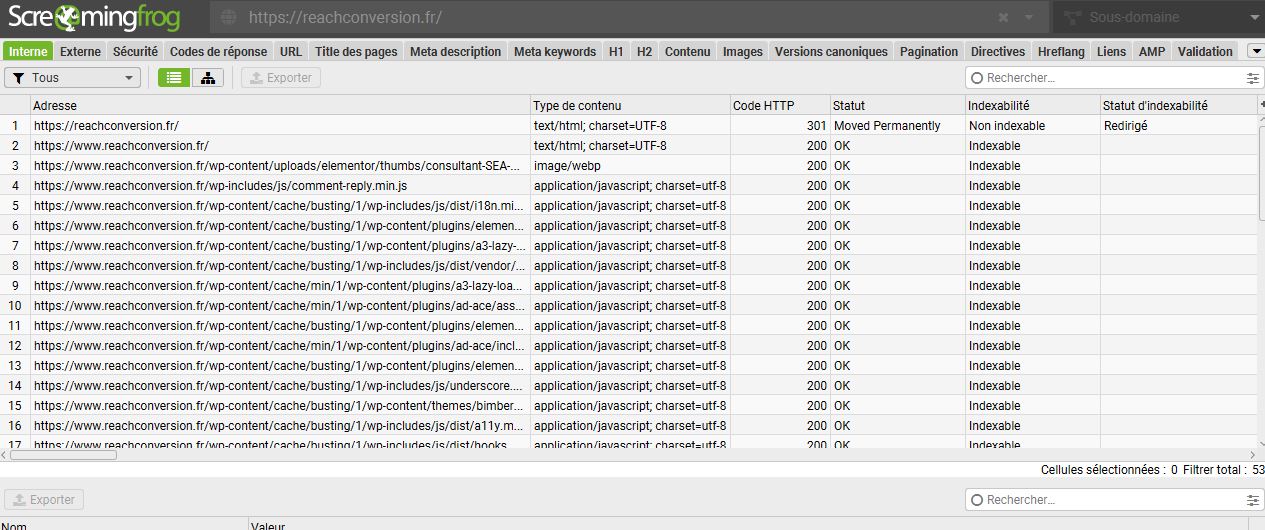Select the Versions canoniques tab
The height and width of the screenshot is (530, 1265).
(830, 52)
